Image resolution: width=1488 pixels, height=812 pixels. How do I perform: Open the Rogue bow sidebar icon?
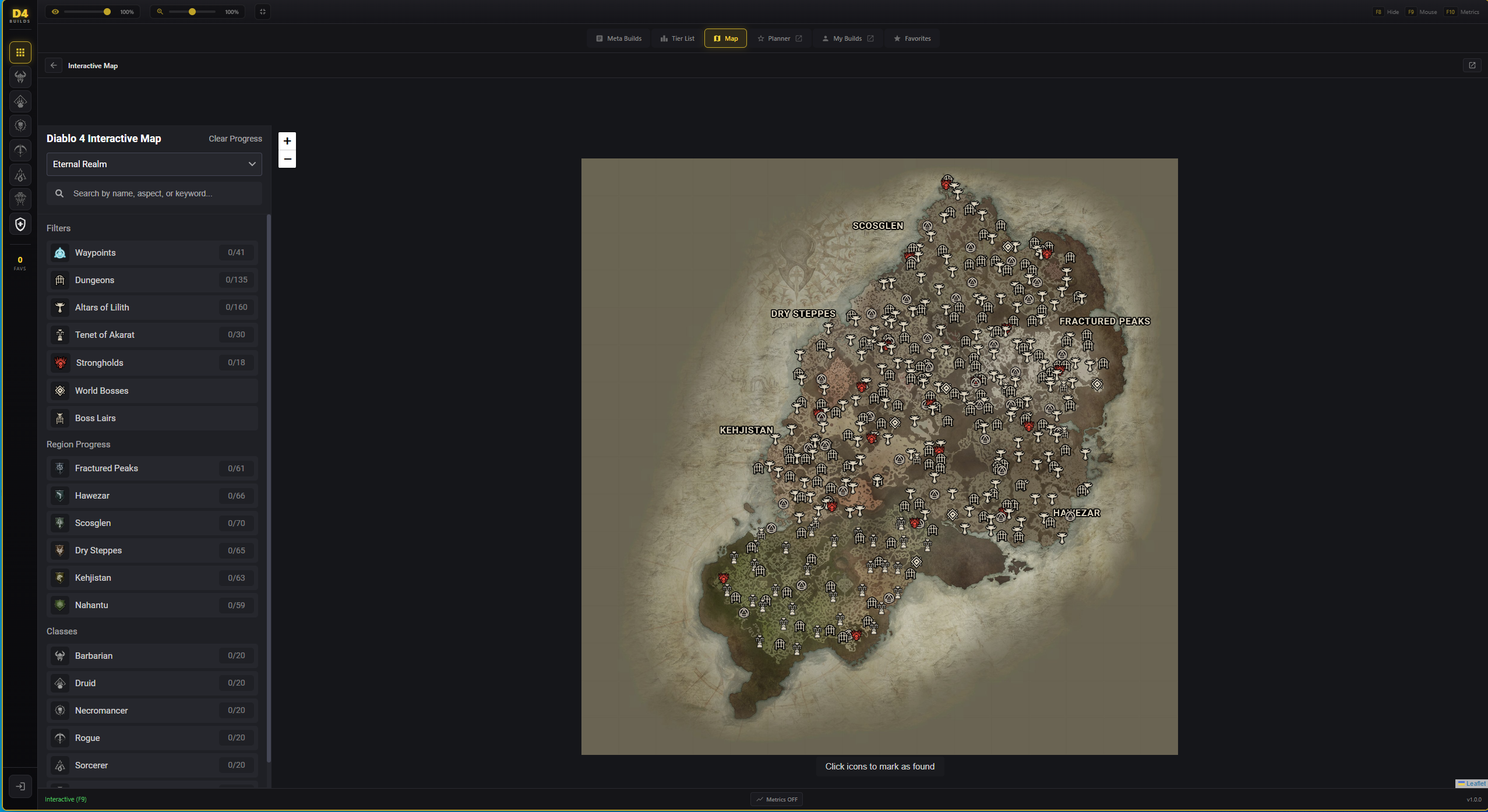pos(20,150)
